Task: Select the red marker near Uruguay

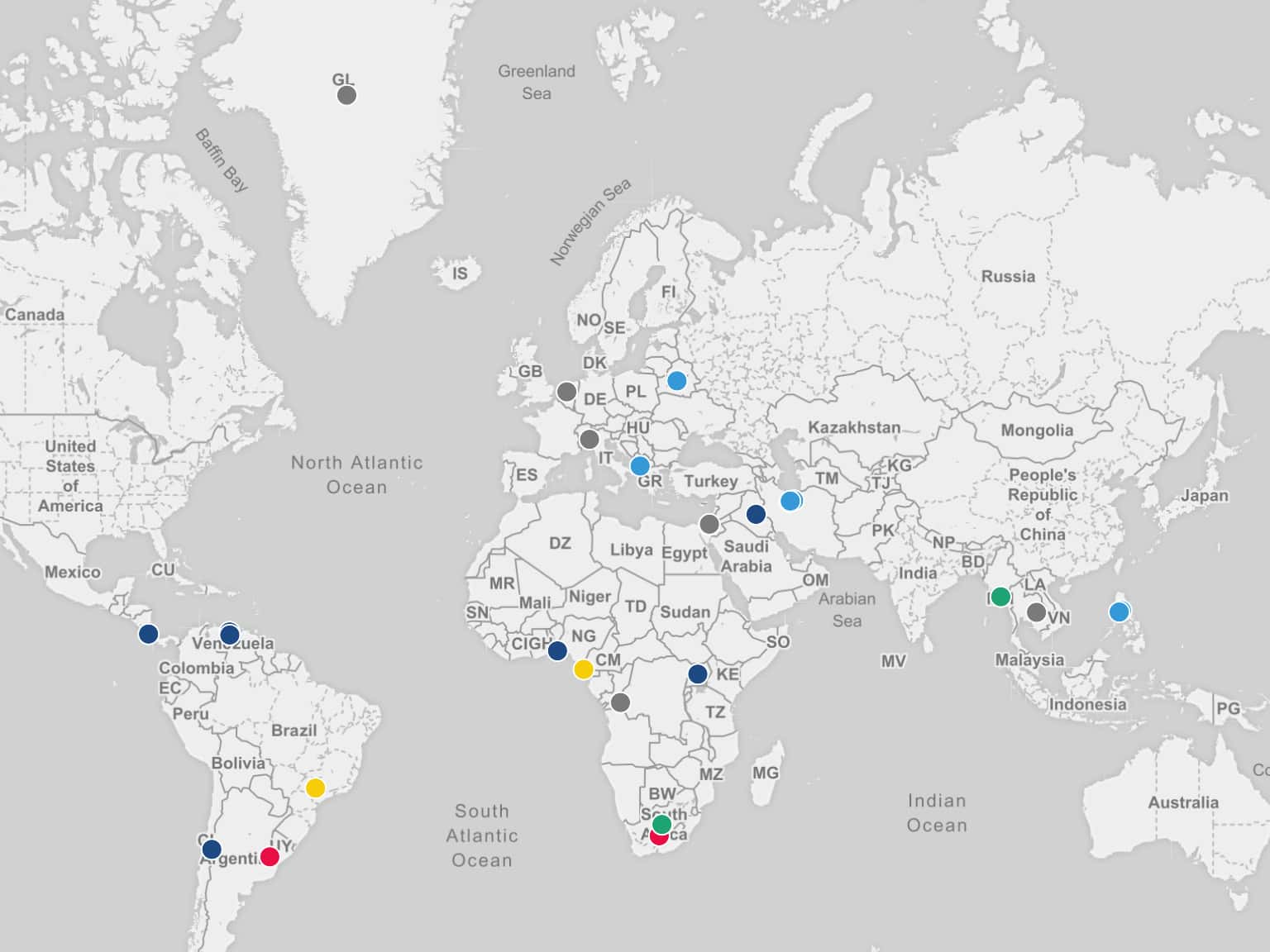Action: pyautogui.click(x=270, y=857)
